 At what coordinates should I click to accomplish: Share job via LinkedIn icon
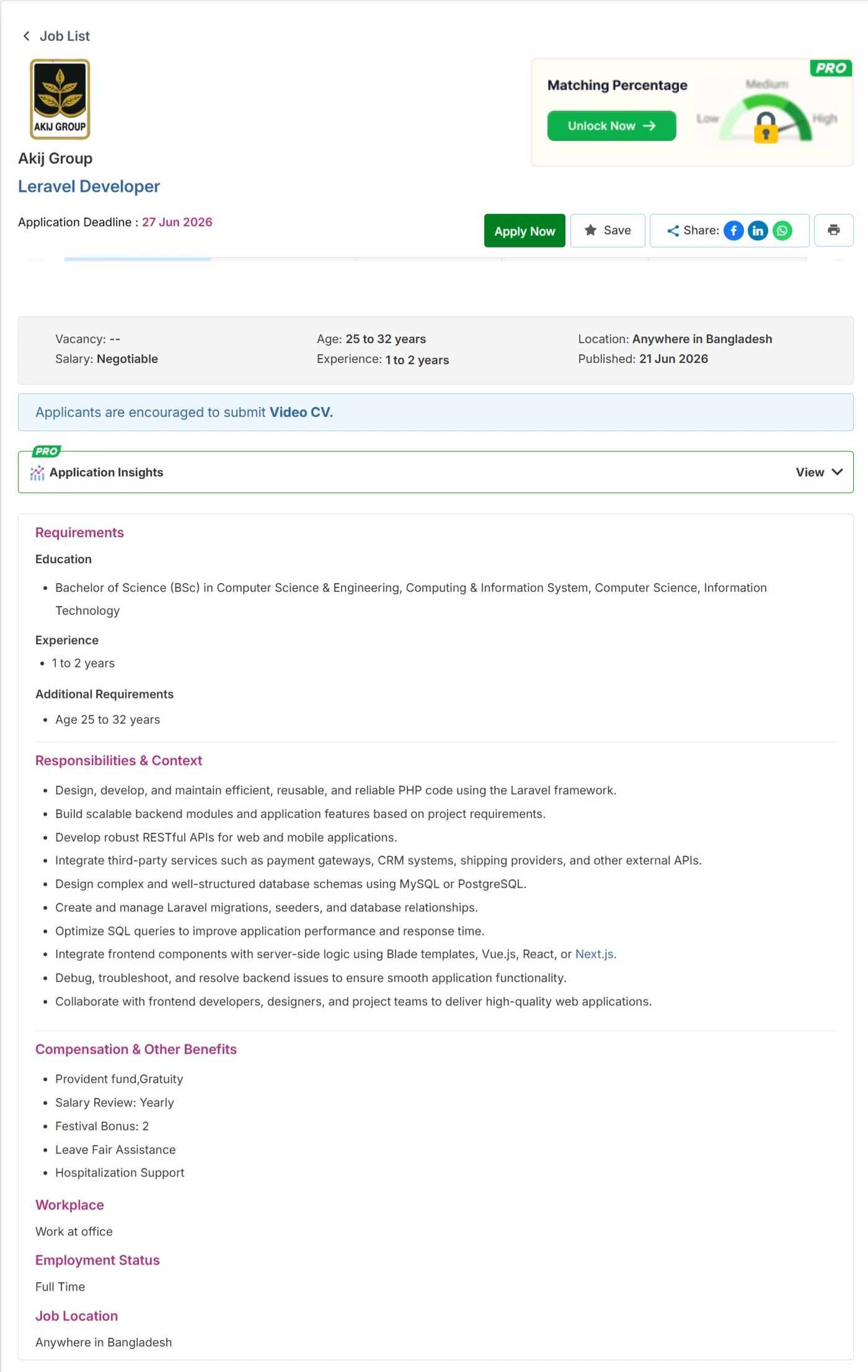(x=758, y=231)
